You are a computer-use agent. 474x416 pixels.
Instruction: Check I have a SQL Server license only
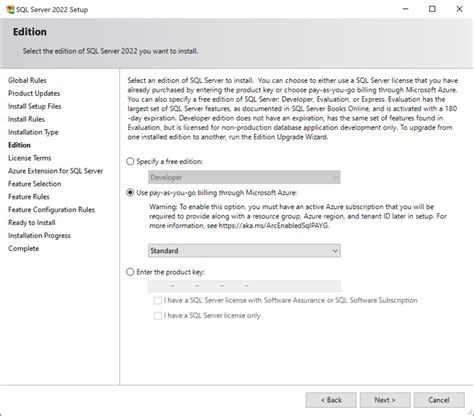coord(158,316)
